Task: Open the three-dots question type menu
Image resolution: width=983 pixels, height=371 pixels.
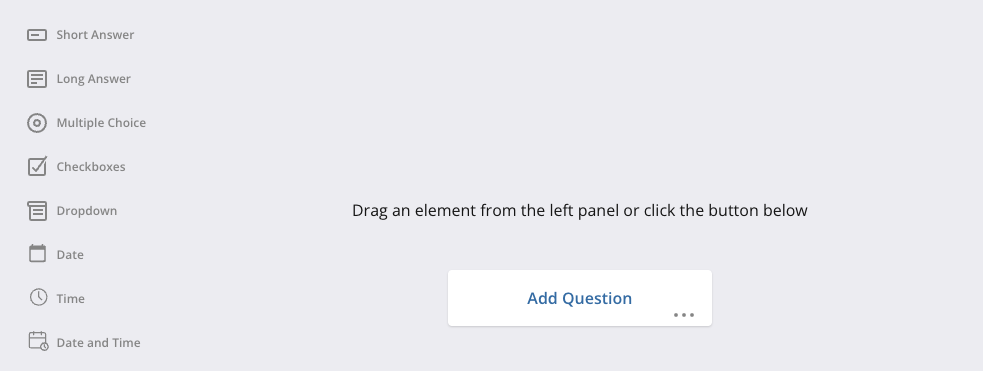Action: click(x=684, y=315)
